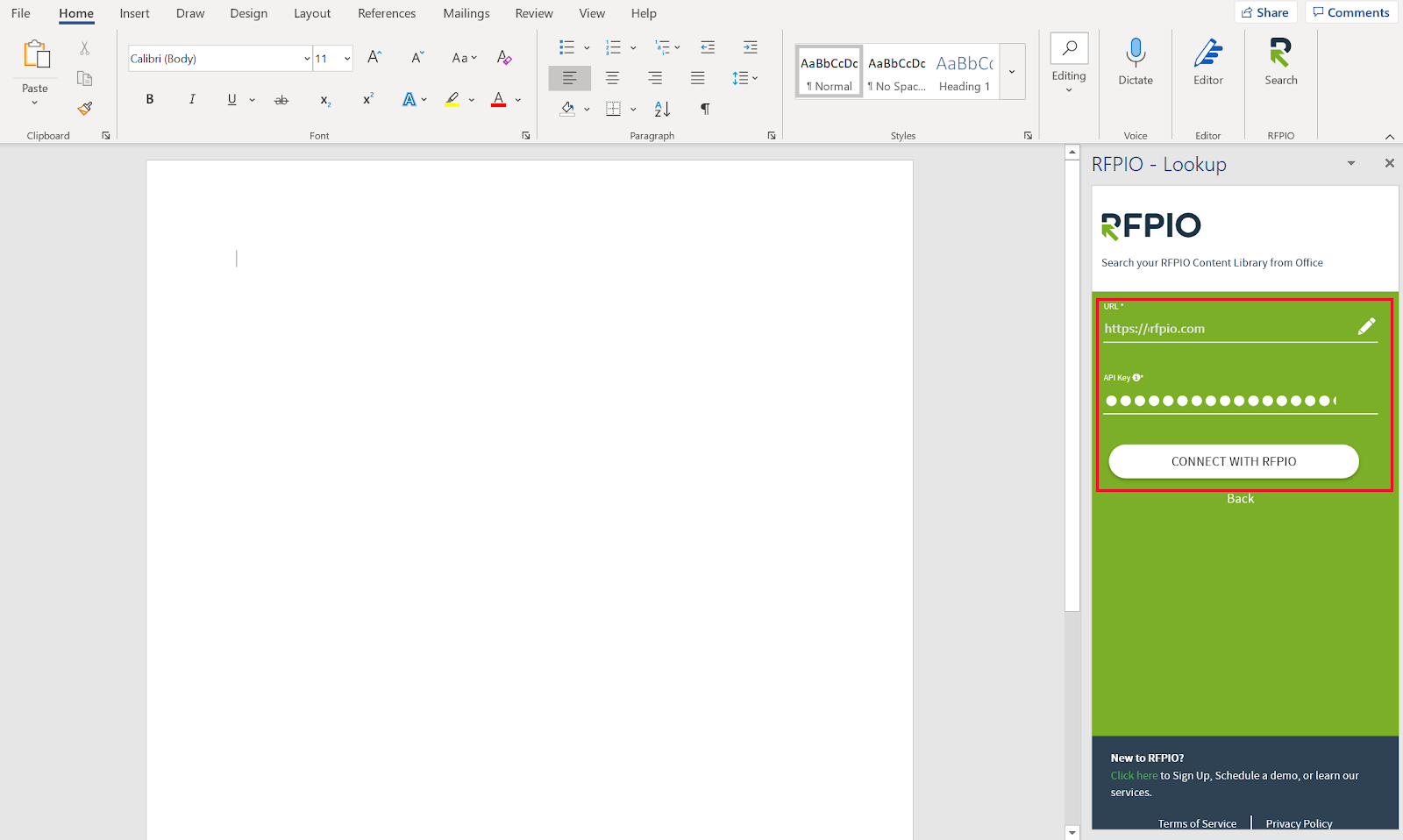Click the Paste clipboard icon

pyautogui.click(x=36, y=54)
